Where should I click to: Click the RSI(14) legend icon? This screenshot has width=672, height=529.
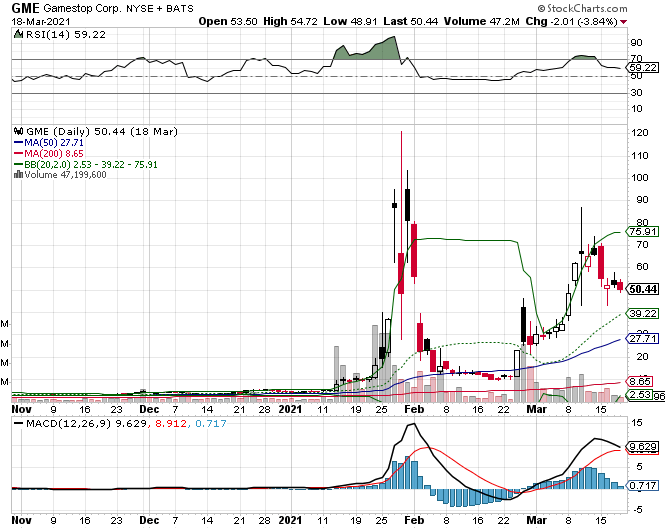(18, 34)
